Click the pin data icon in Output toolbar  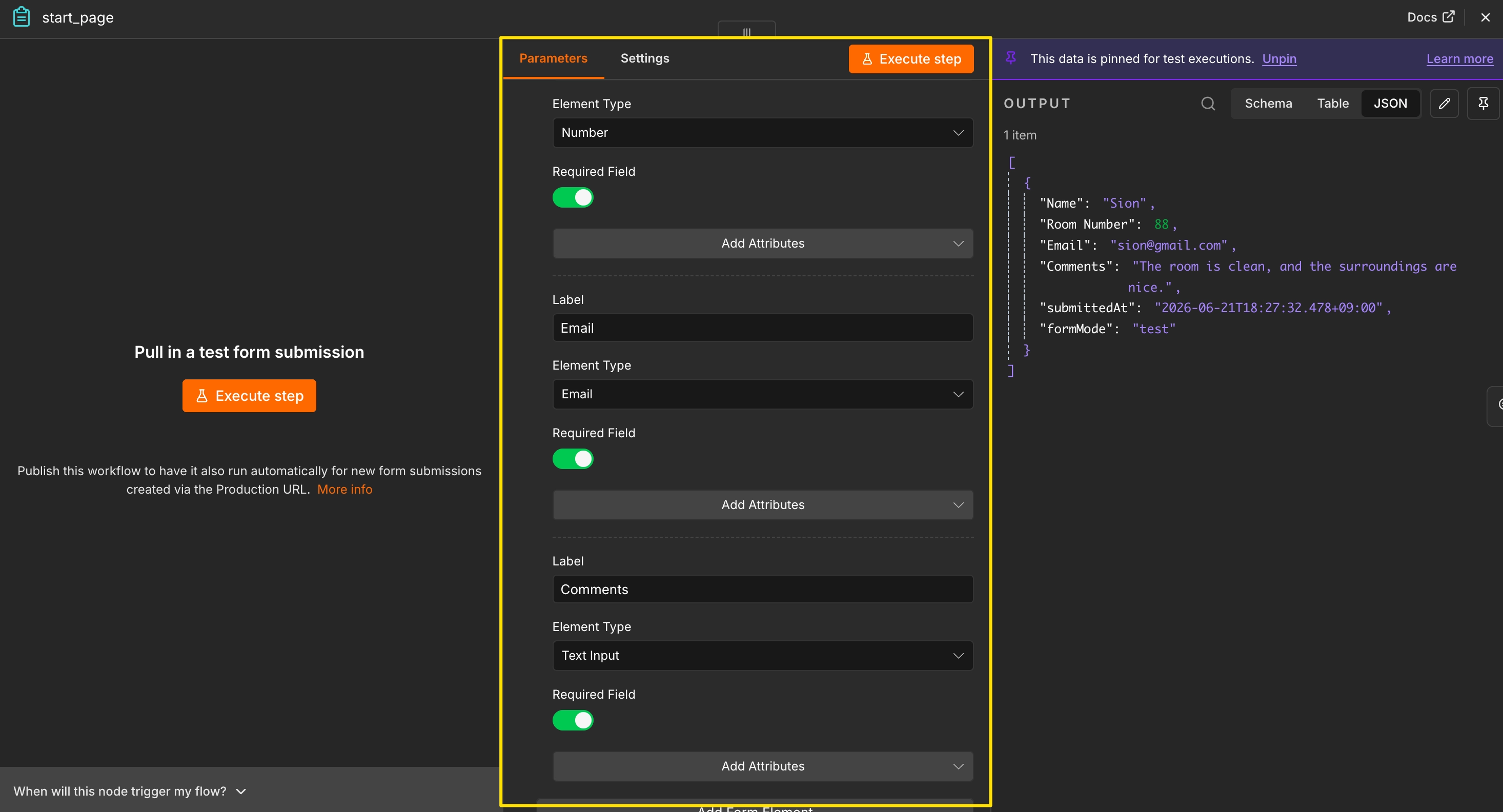click(x=1482, y=103)
